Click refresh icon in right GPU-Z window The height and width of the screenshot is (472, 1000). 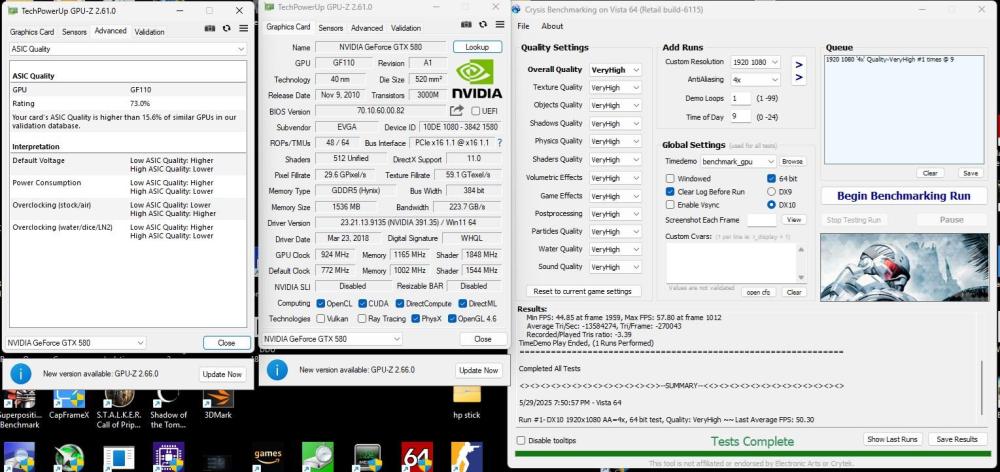tap(483, 24)
